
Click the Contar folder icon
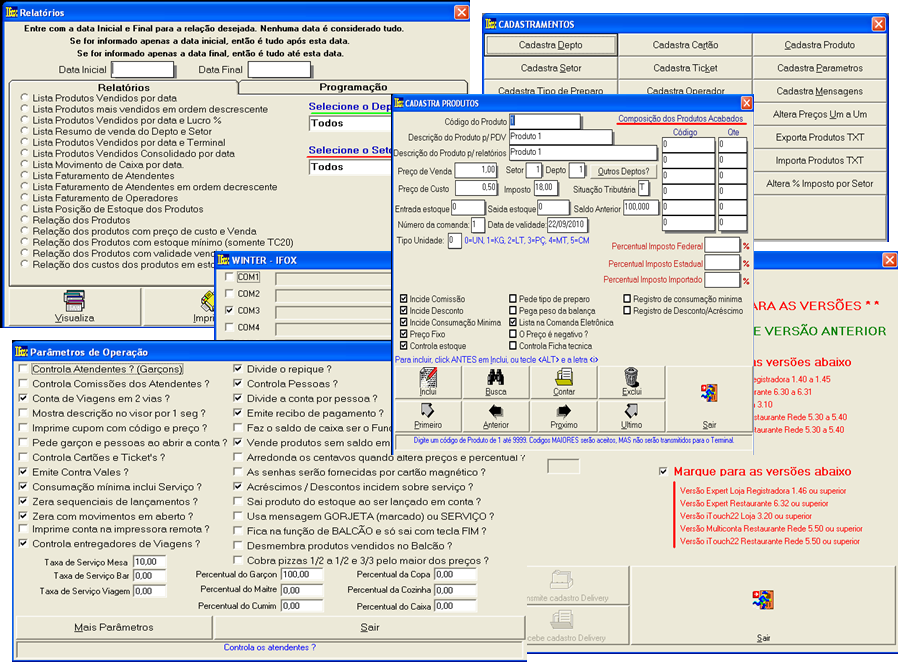pyautogui.click(x=564, y=377)
